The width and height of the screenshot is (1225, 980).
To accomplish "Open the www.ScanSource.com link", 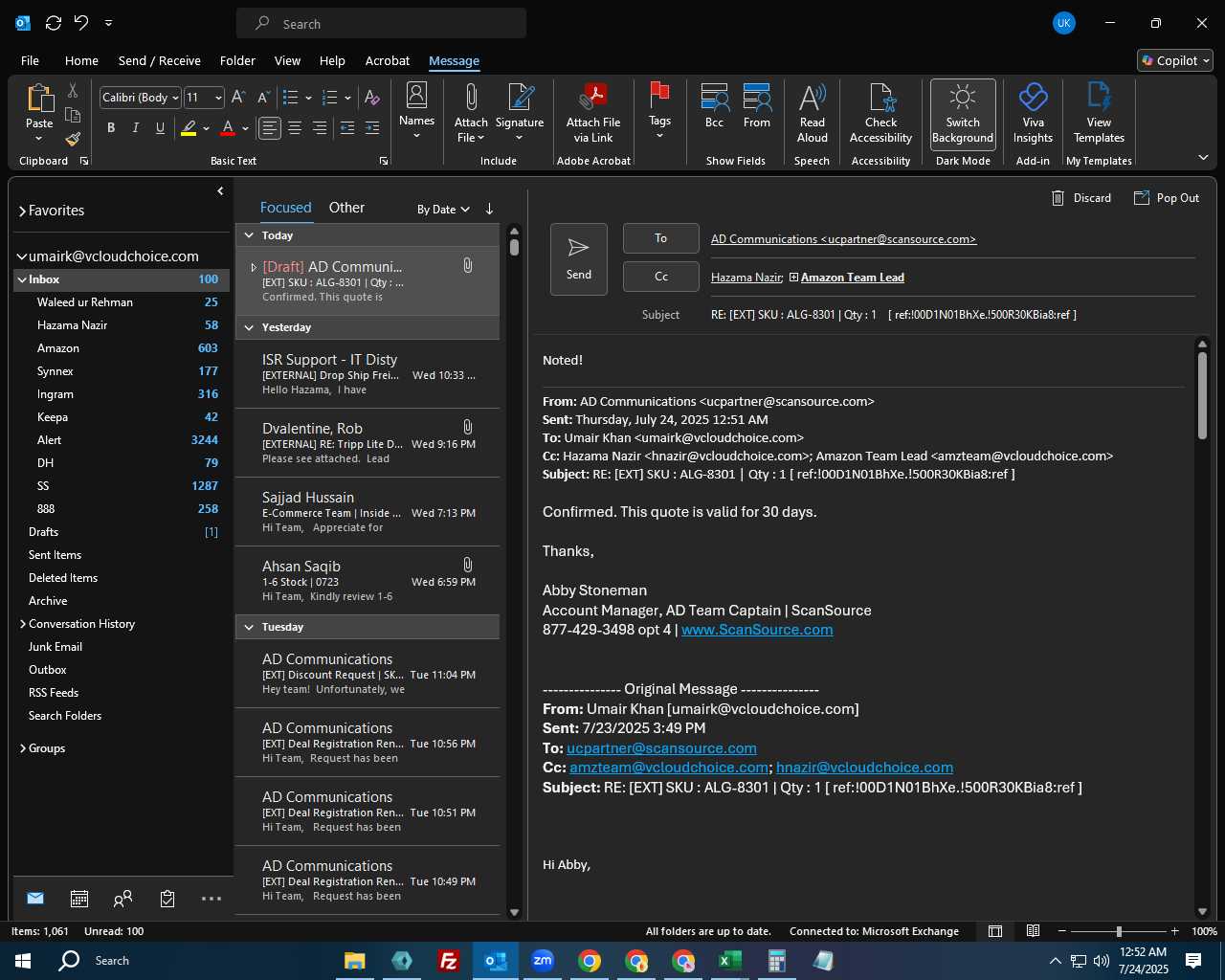I will [757, 630].
